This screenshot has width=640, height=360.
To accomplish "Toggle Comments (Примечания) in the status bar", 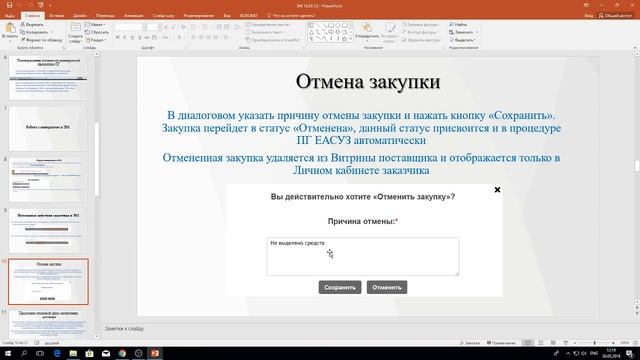I will 501,343.
